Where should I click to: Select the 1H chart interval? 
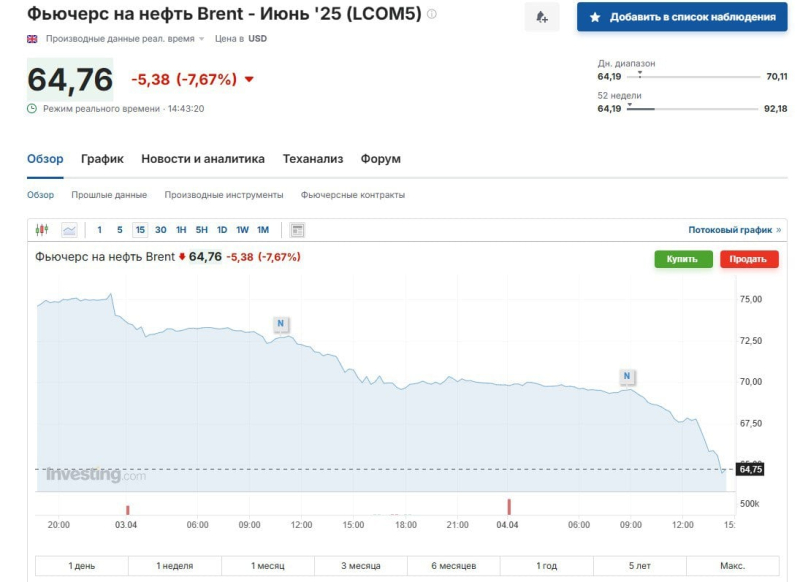[x=181, y=230]
